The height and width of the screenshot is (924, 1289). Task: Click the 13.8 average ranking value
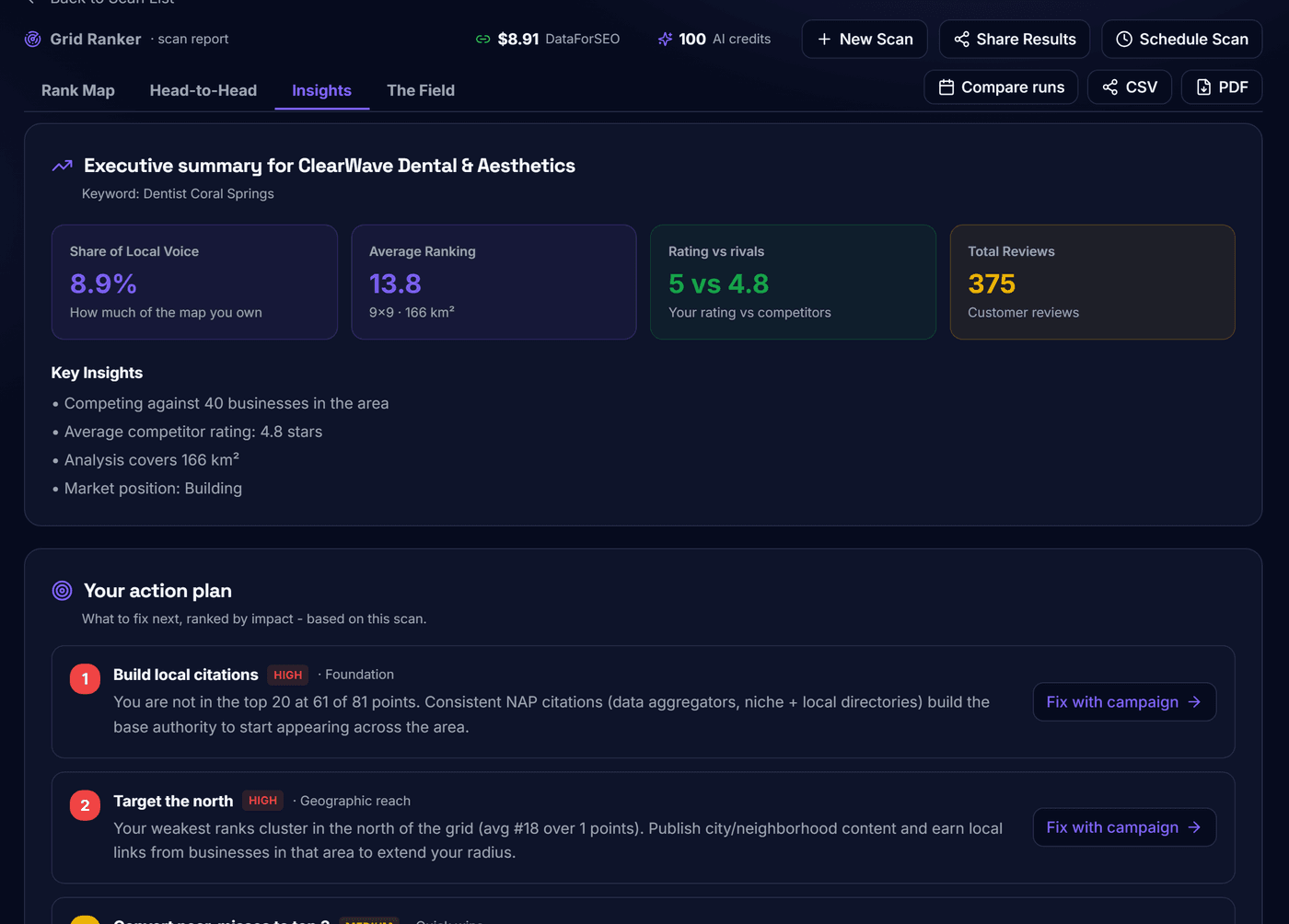395,283
